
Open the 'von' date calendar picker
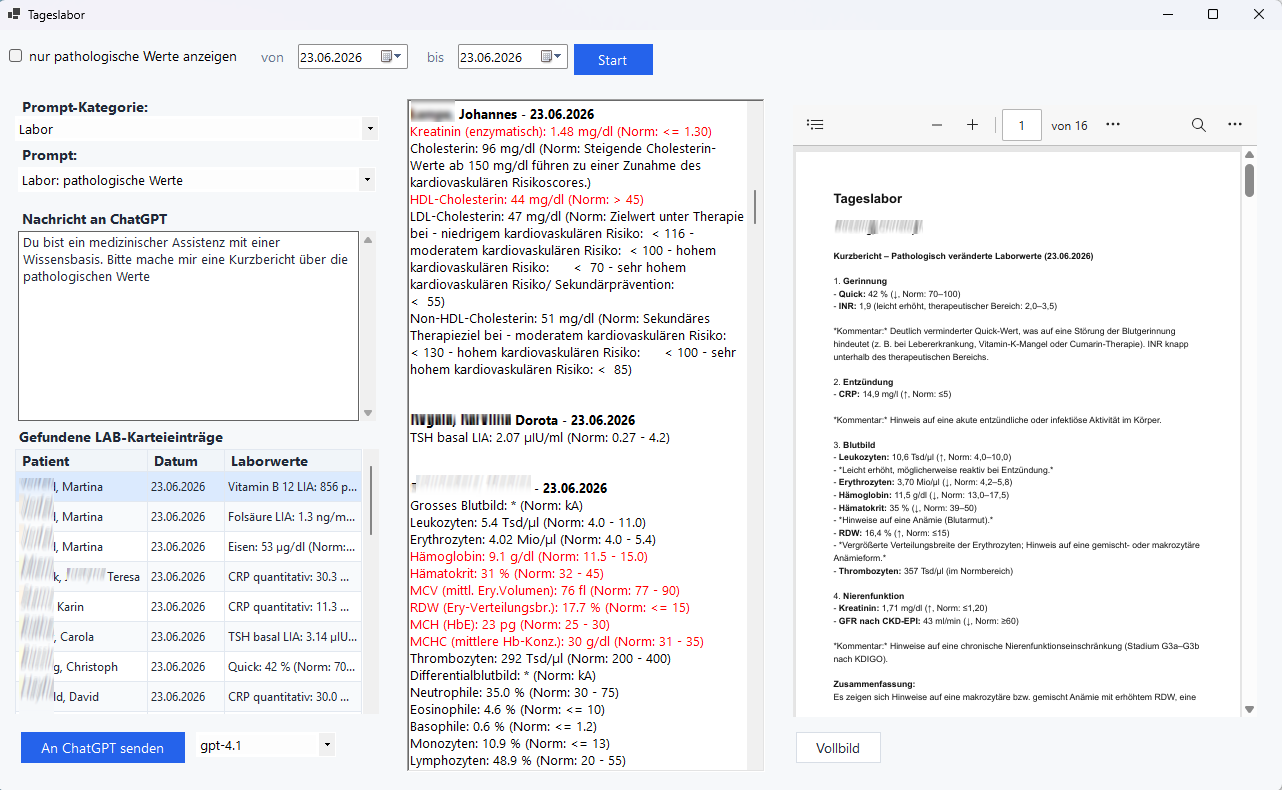point(393,57)
